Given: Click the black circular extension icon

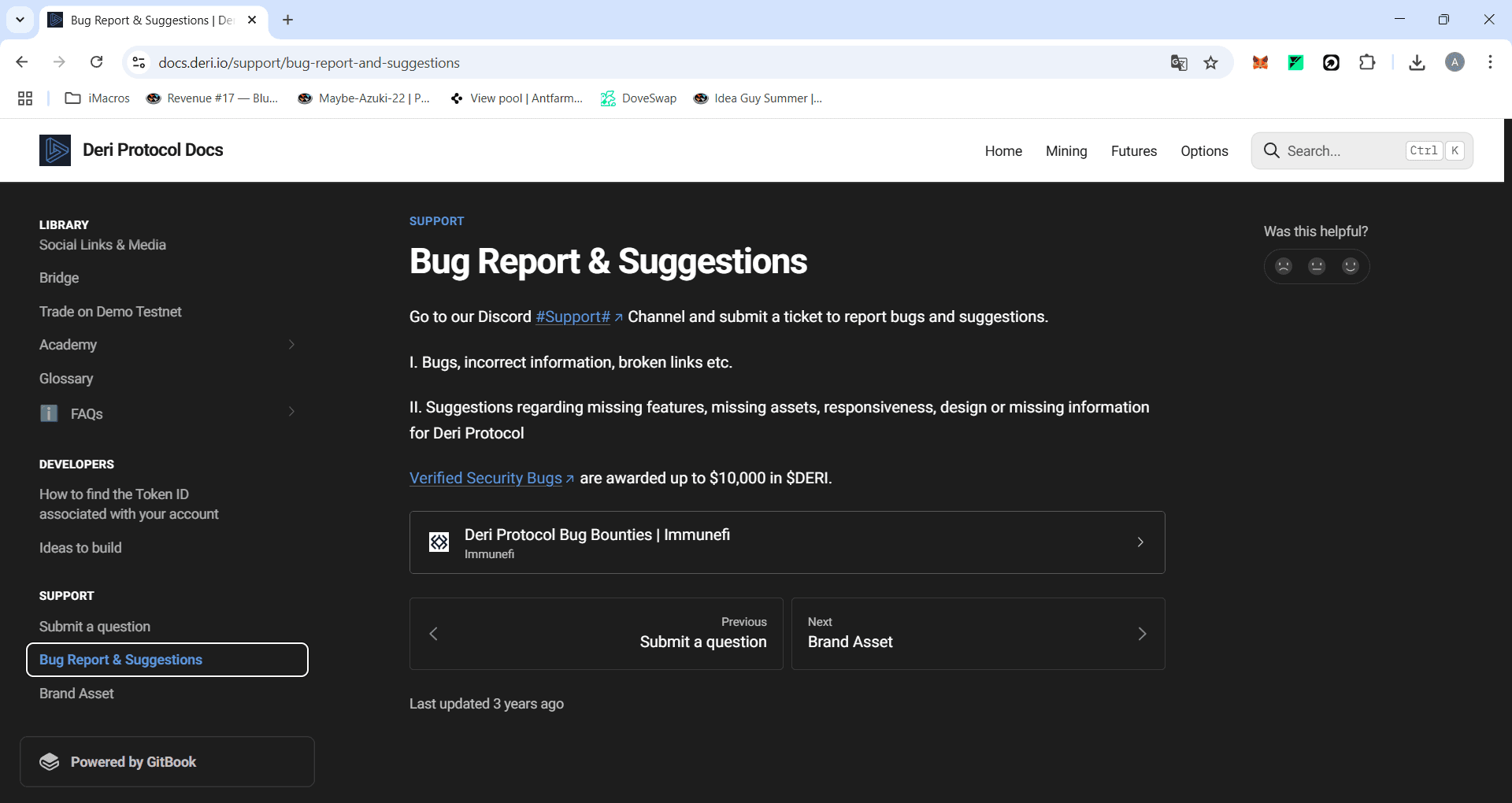Looking at the screenshot, I should click(1331, 62).
